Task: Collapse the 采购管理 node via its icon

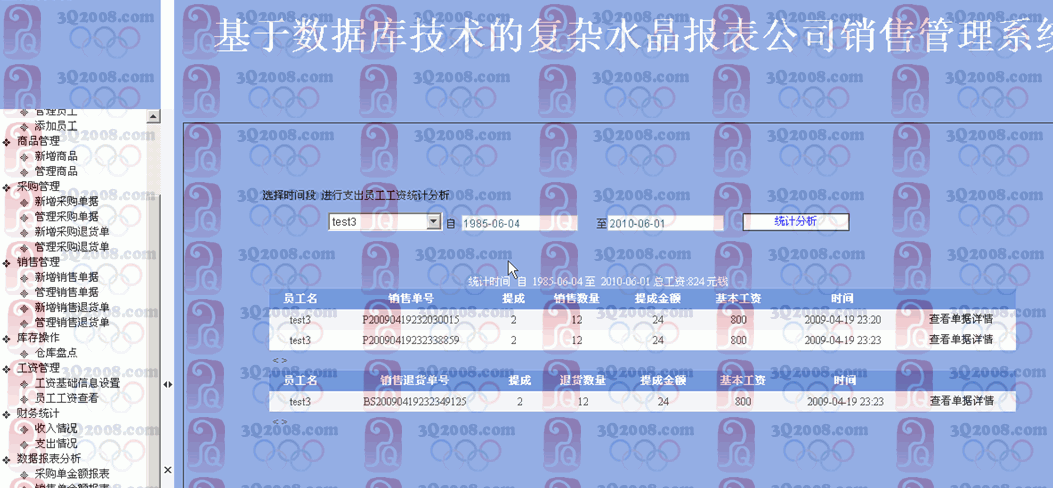Action: 7,187
